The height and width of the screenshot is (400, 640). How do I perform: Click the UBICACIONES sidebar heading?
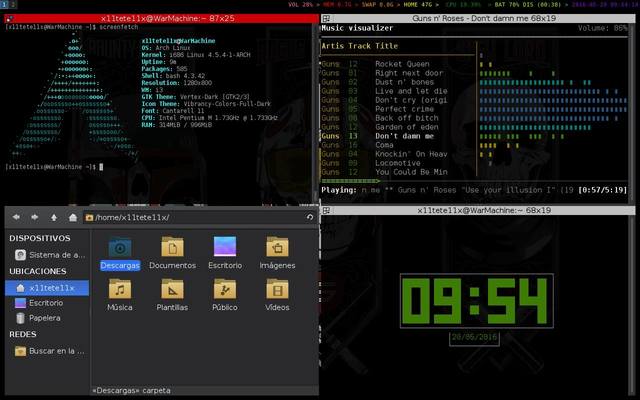[38, 271]
